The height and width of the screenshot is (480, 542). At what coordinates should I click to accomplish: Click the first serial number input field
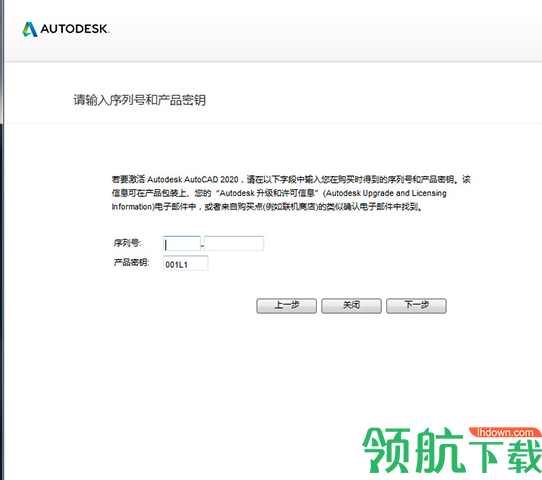[x=182, y=244]
